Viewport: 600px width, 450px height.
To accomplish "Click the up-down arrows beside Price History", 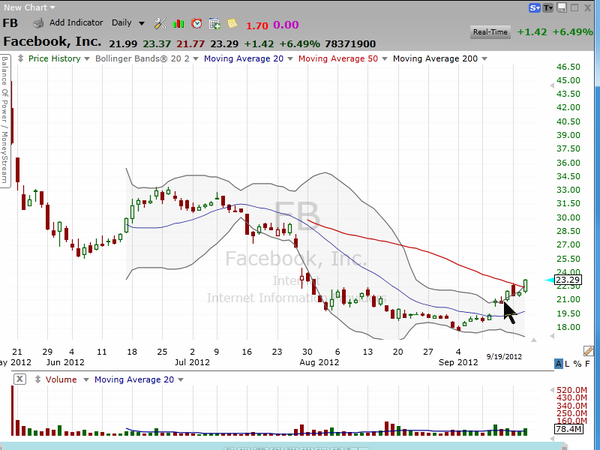I will click(21, 59).
